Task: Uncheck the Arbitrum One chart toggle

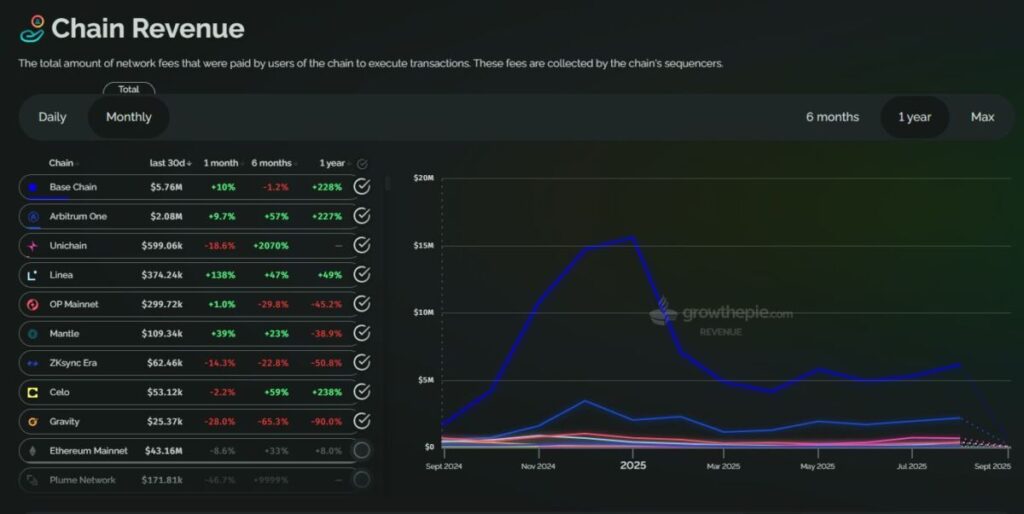Action: click(x=362, y=216)
